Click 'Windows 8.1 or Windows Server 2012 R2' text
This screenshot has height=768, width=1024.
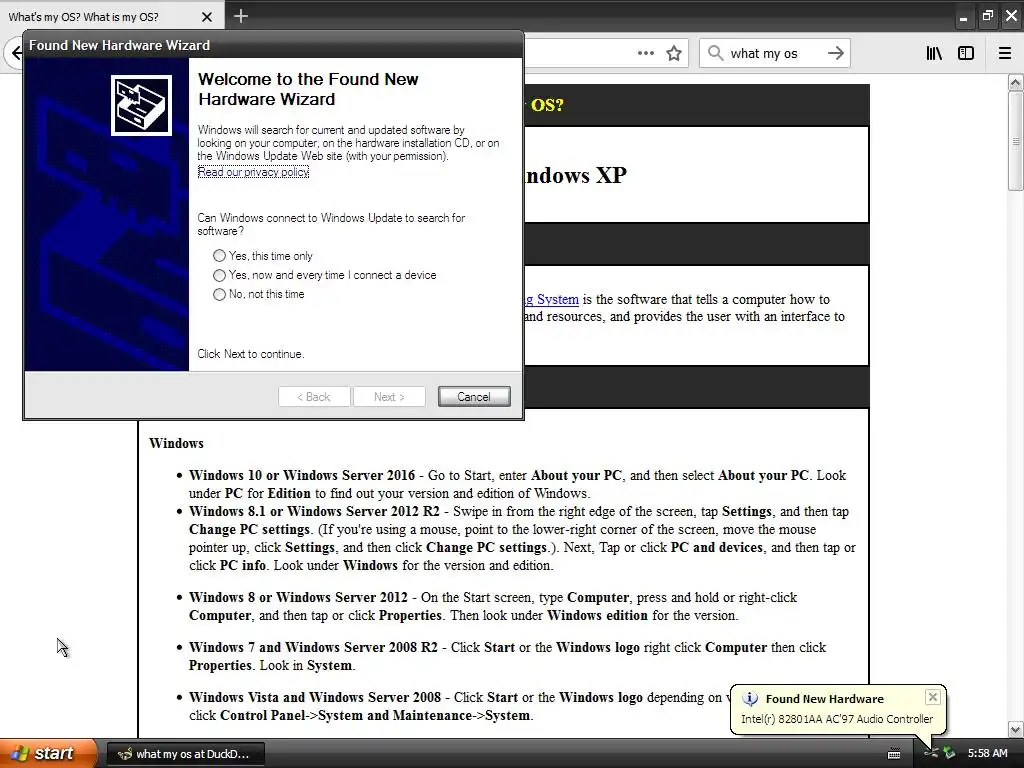pyautogui.click(x=314, y=511)
